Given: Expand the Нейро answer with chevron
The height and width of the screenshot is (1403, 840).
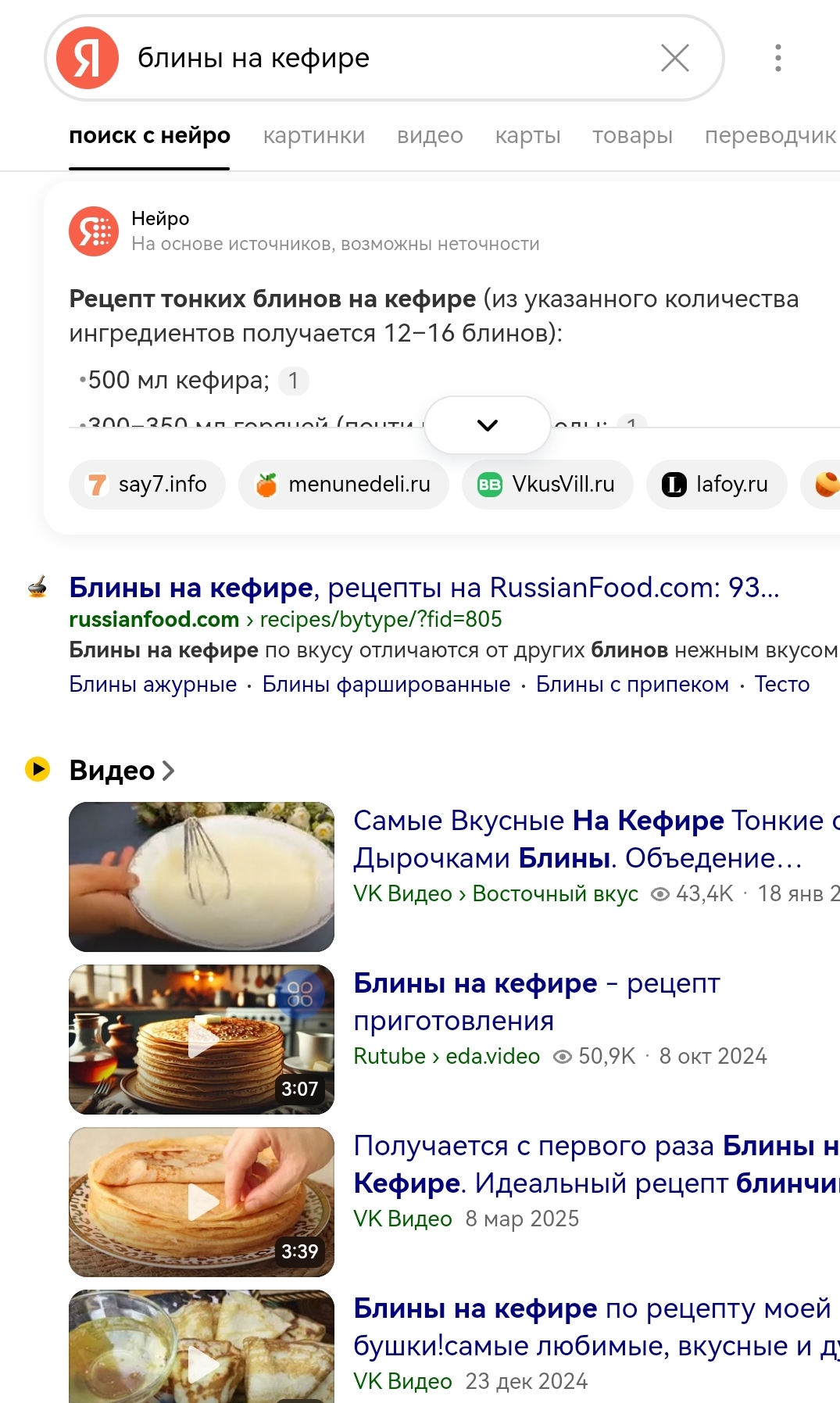Looking at the screenshot, I should coord(488,425).
